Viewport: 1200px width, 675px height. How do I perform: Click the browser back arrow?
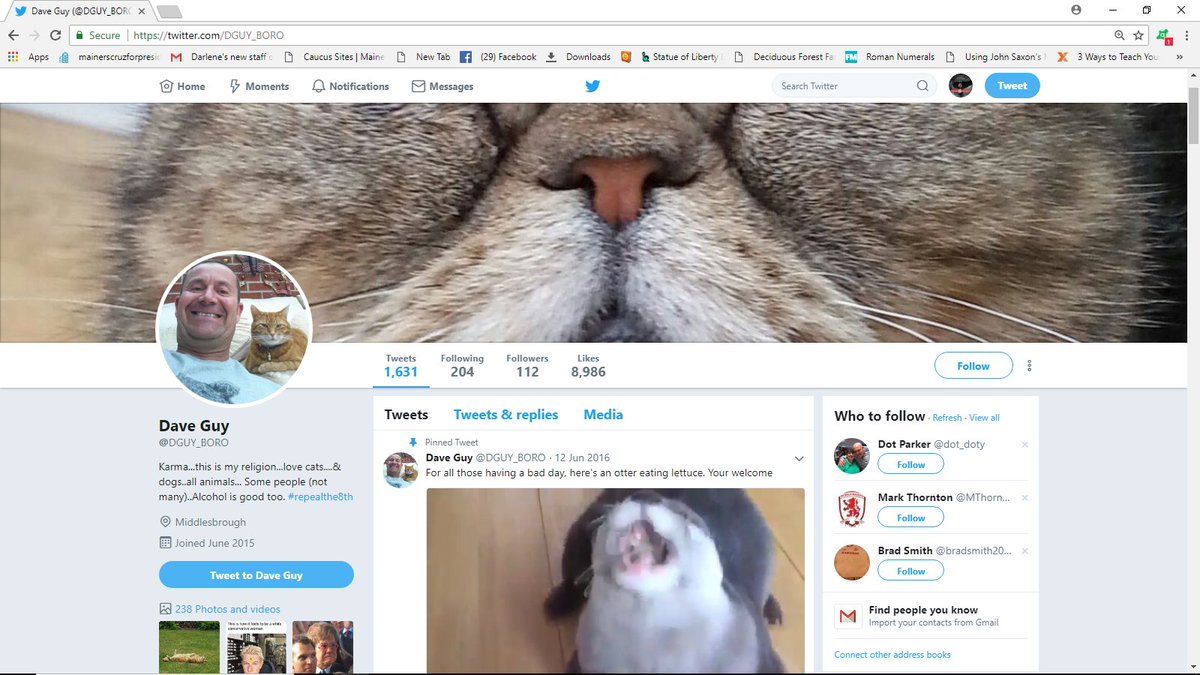[x=13, y=35]
